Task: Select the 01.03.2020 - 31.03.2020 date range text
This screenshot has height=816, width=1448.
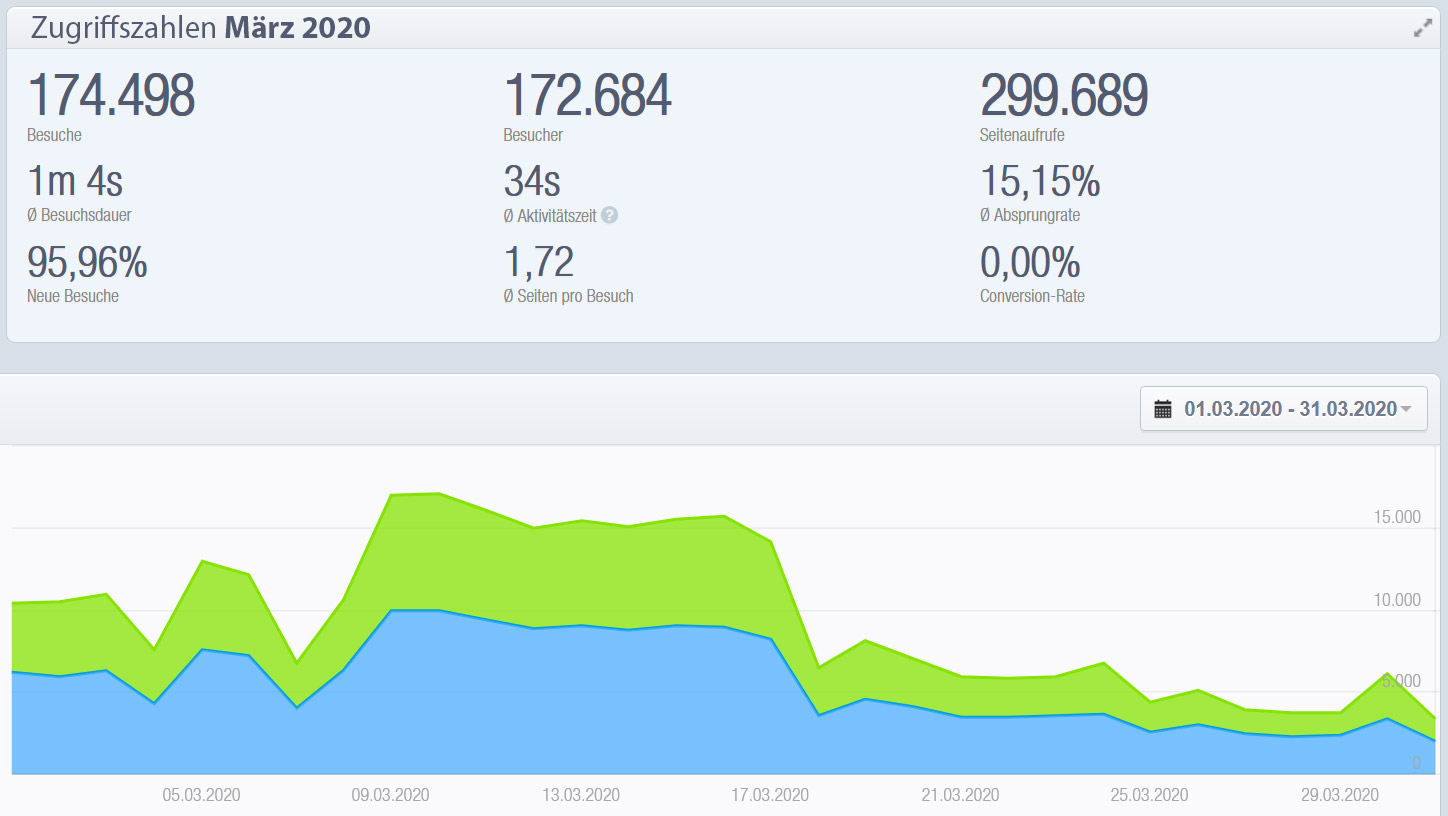Action: coord(1289,409)
